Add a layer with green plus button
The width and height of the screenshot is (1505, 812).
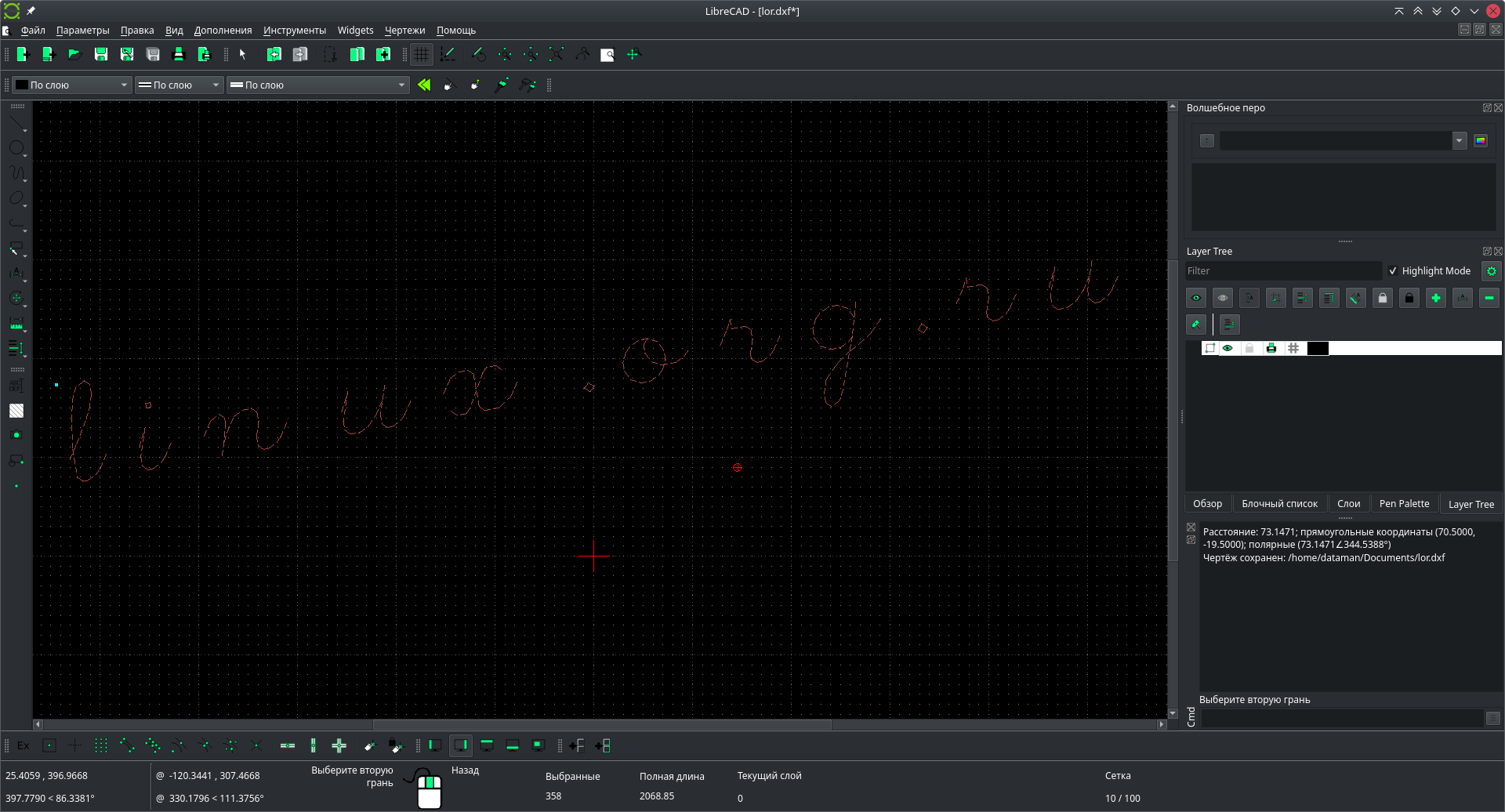click(1436, 298)
